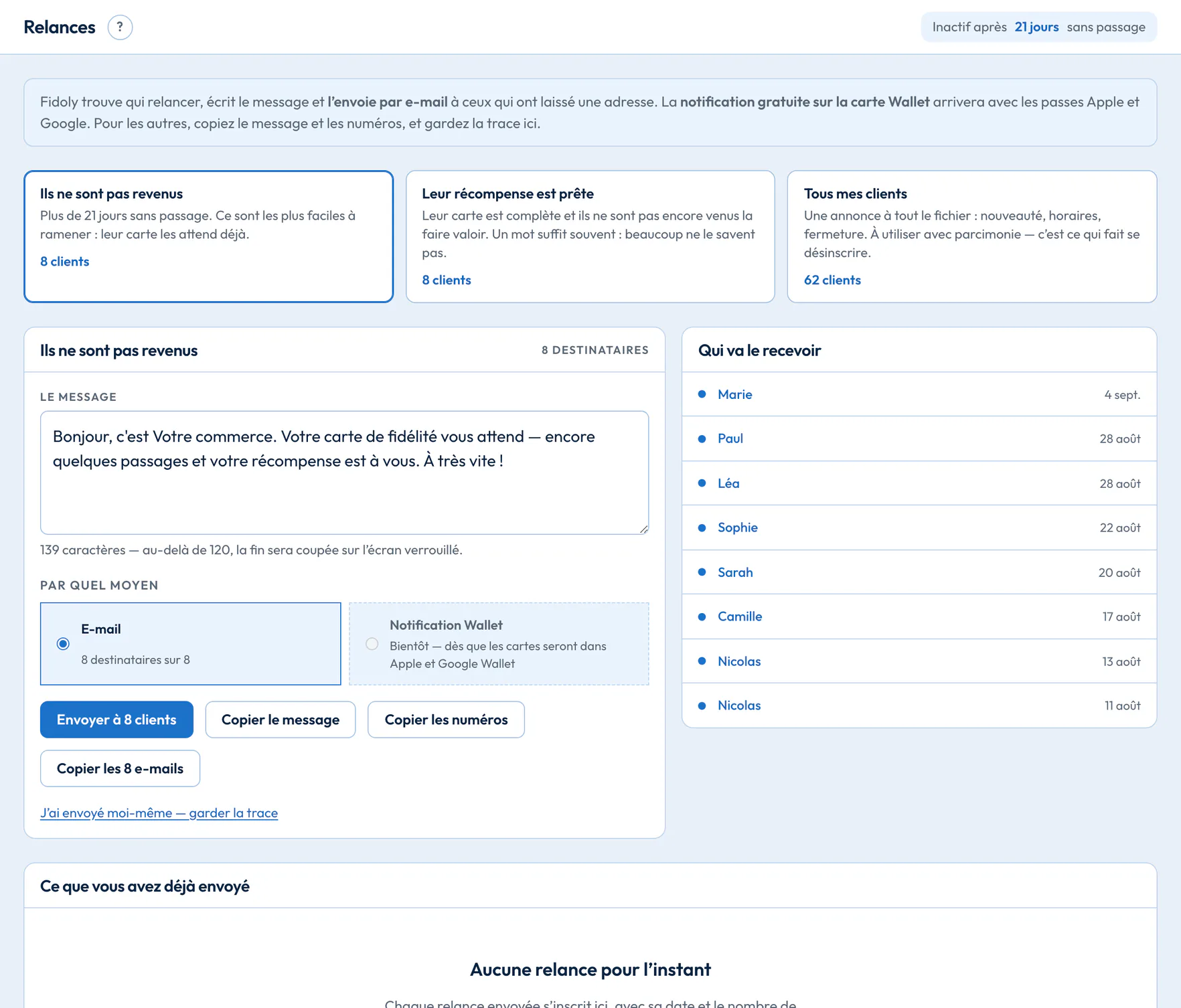Select the Notification Wallet radio option
1181x1008 pixels.
click(x=372, y=644)
